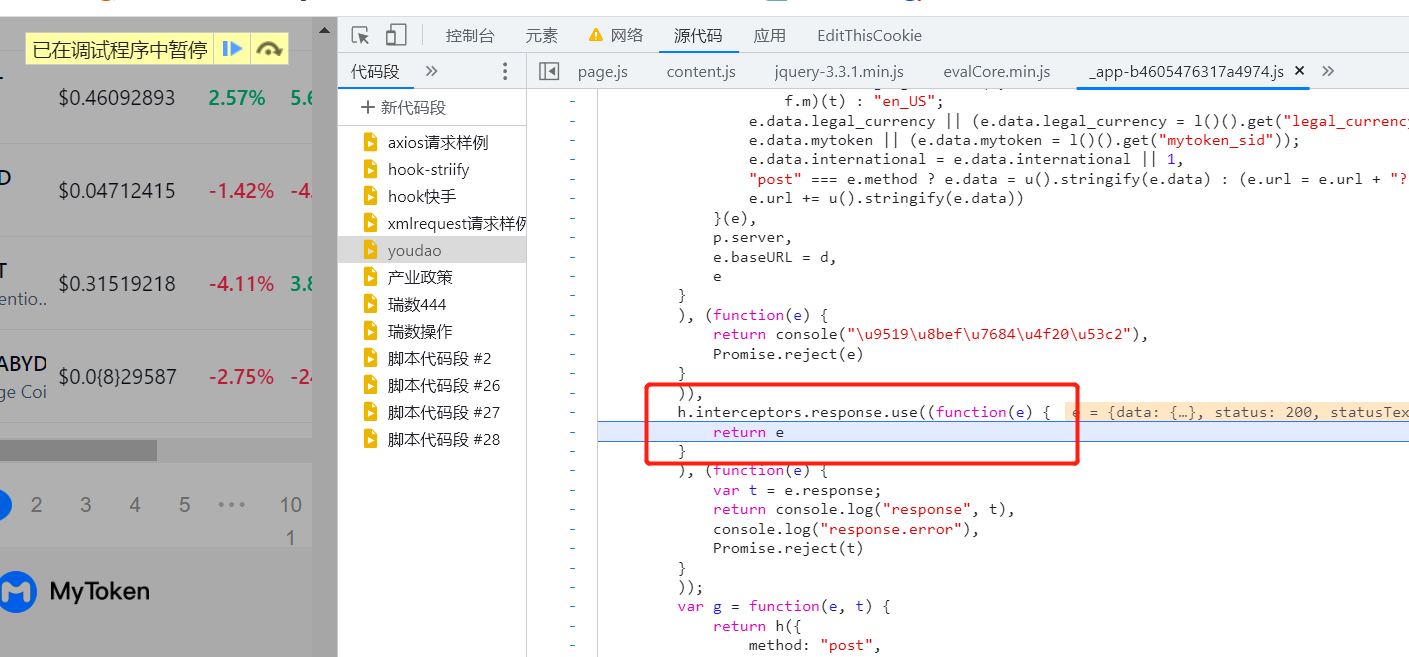The height and width of the screenshot is (657, 1409).
Task: Expand more sidebar tabs chevron next to 代码段
Action: tap(432, 71)
